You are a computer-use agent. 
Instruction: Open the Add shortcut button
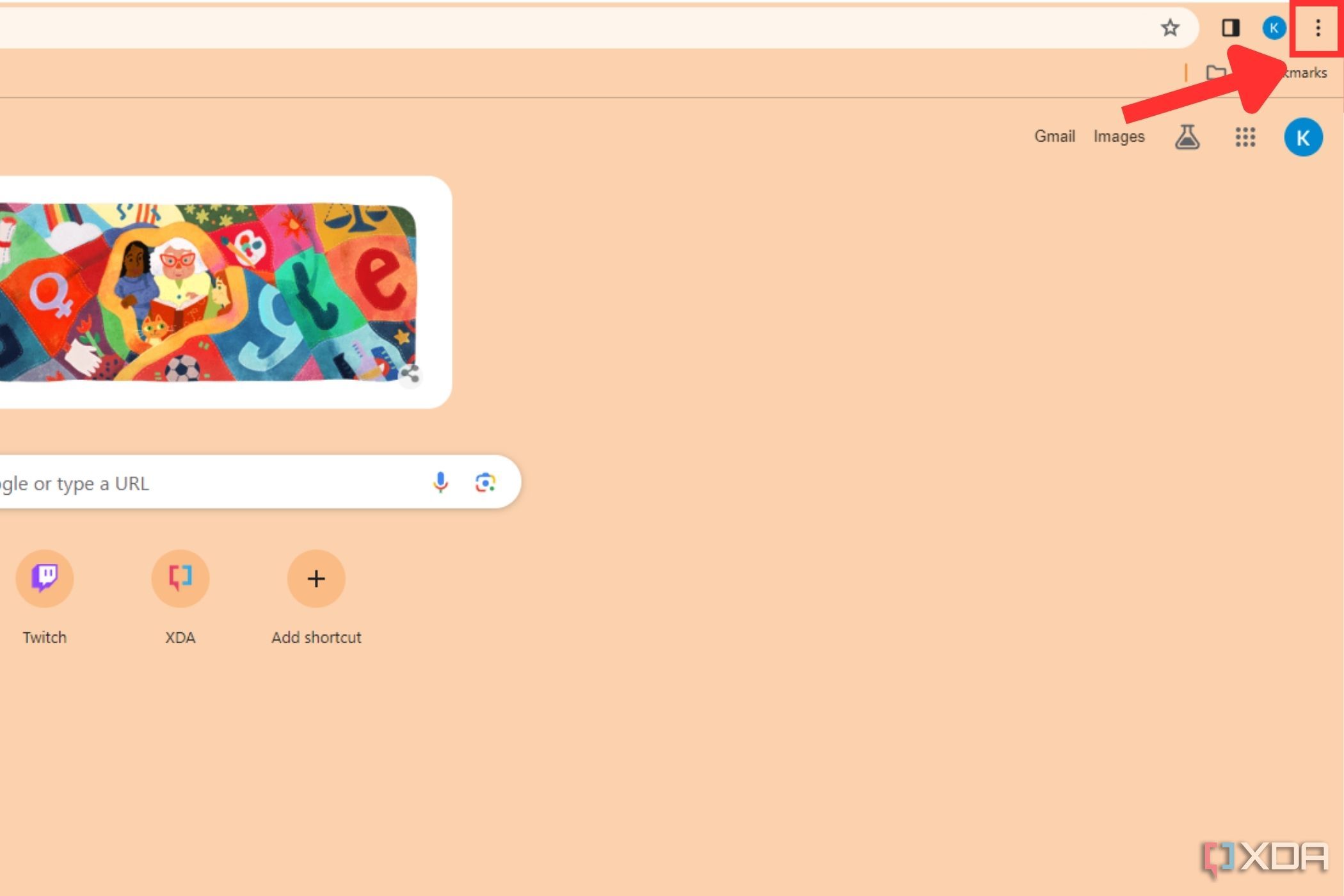(x=315, y=578)
